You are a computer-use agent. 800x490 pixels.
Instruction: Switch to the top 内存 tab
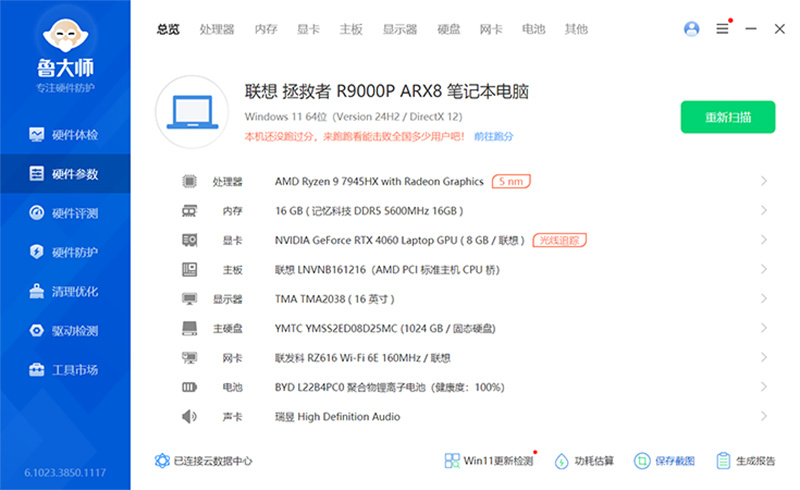pyautogui.click(x=266, y=30)
